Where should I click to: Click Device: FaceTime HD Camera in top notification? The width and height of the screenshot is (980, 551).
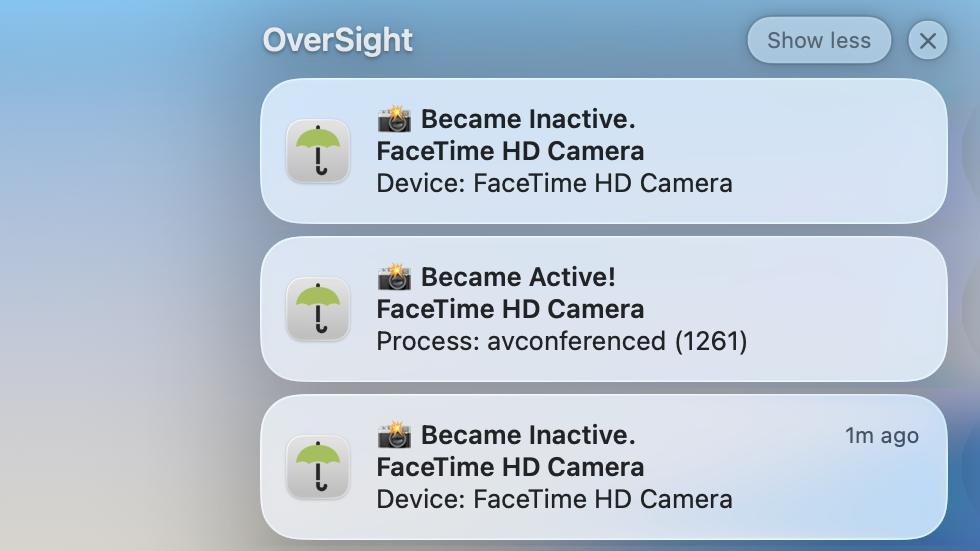pos(554,183)
